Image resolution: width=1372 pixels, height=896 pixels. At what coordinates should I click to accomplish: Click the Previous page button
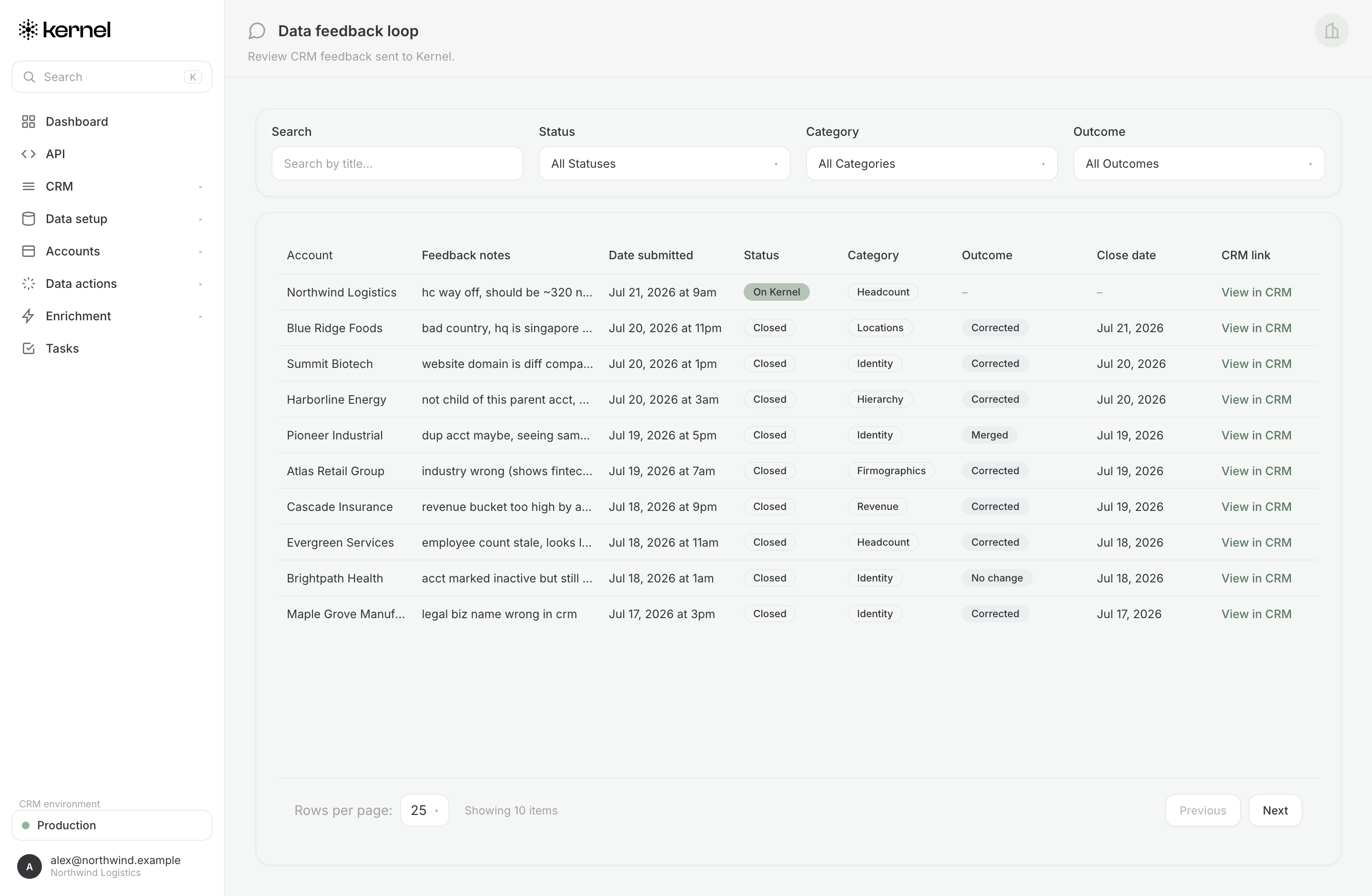[1202, 810]
